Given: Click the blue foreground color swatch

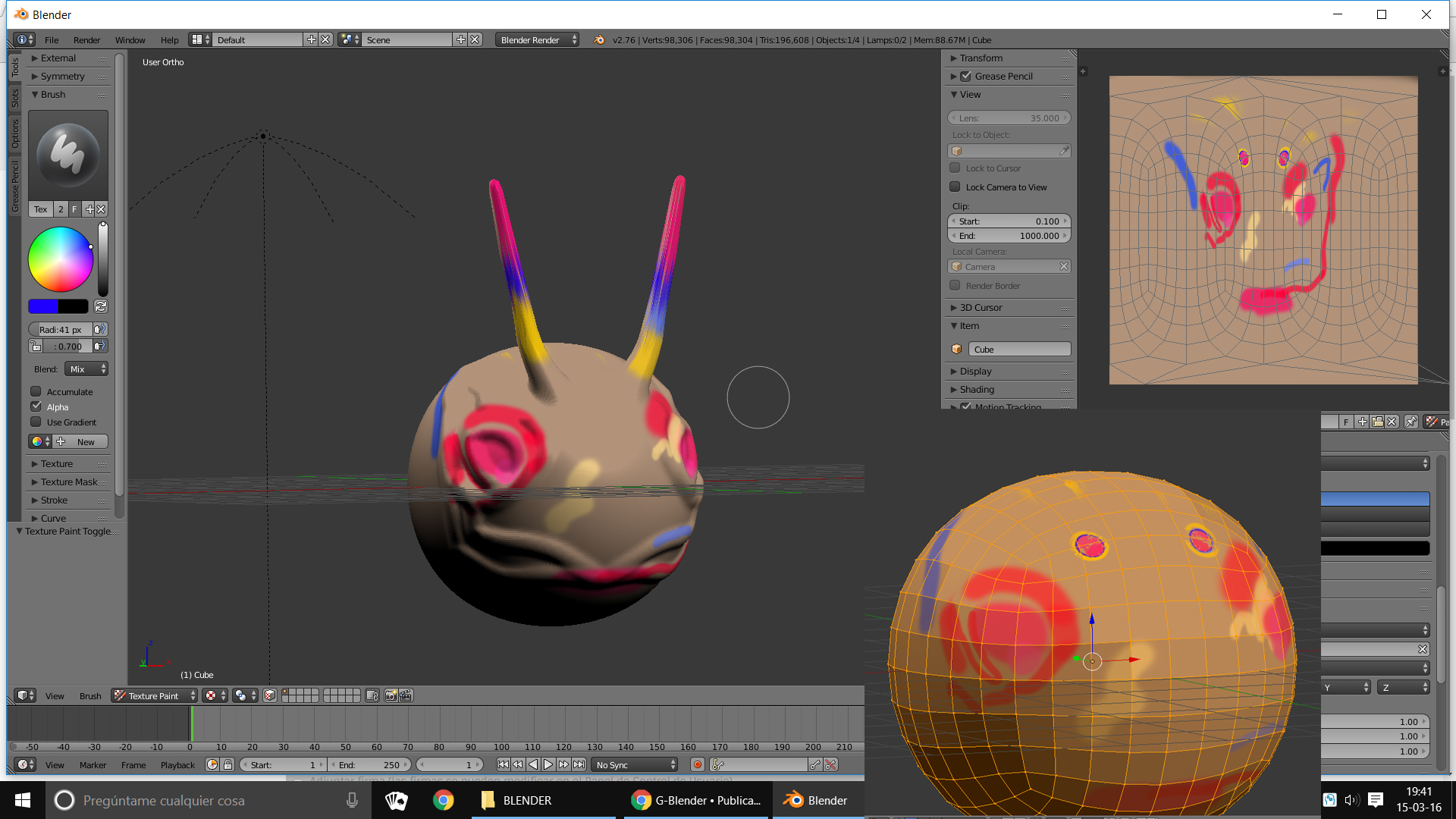Looking at the screenshot, I should coord(43,306).
